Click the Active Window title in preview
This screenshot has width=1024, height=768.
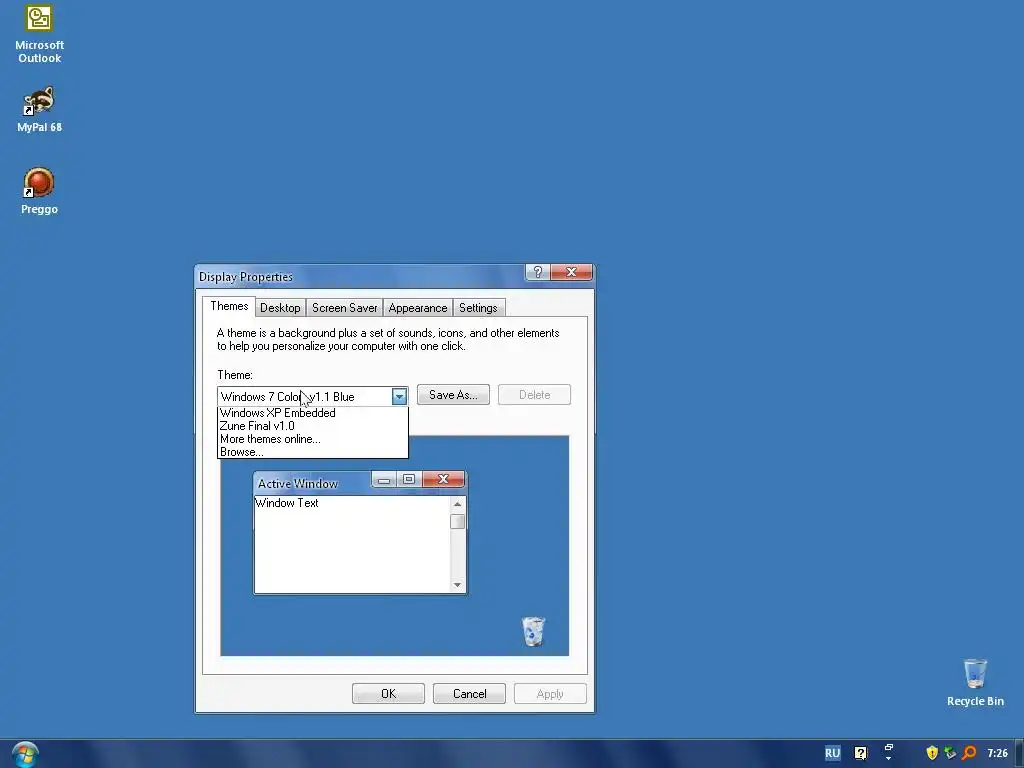pos(298,483)
